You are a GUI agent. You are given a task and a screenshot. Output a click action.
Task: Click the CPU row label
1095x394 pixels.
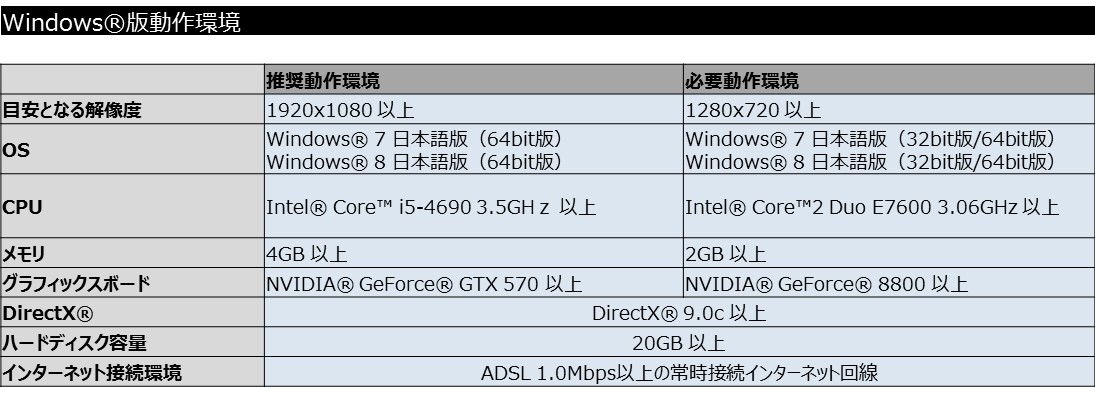132,206
